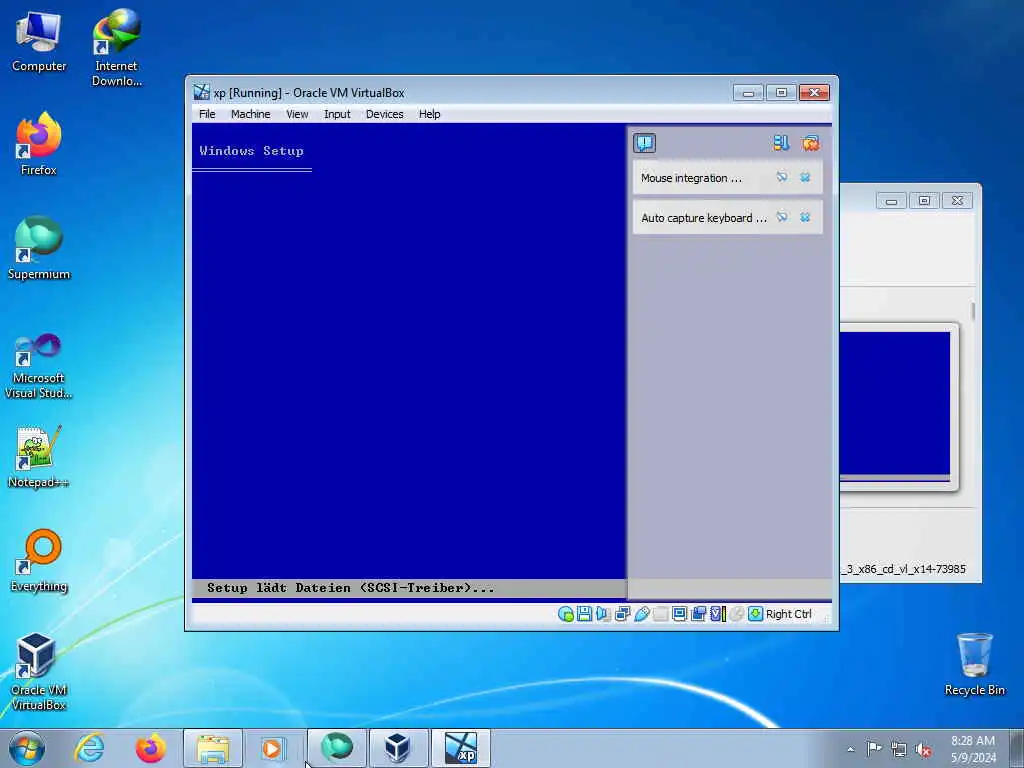Maximize the xp VirtualBox window

click(781, 93)
